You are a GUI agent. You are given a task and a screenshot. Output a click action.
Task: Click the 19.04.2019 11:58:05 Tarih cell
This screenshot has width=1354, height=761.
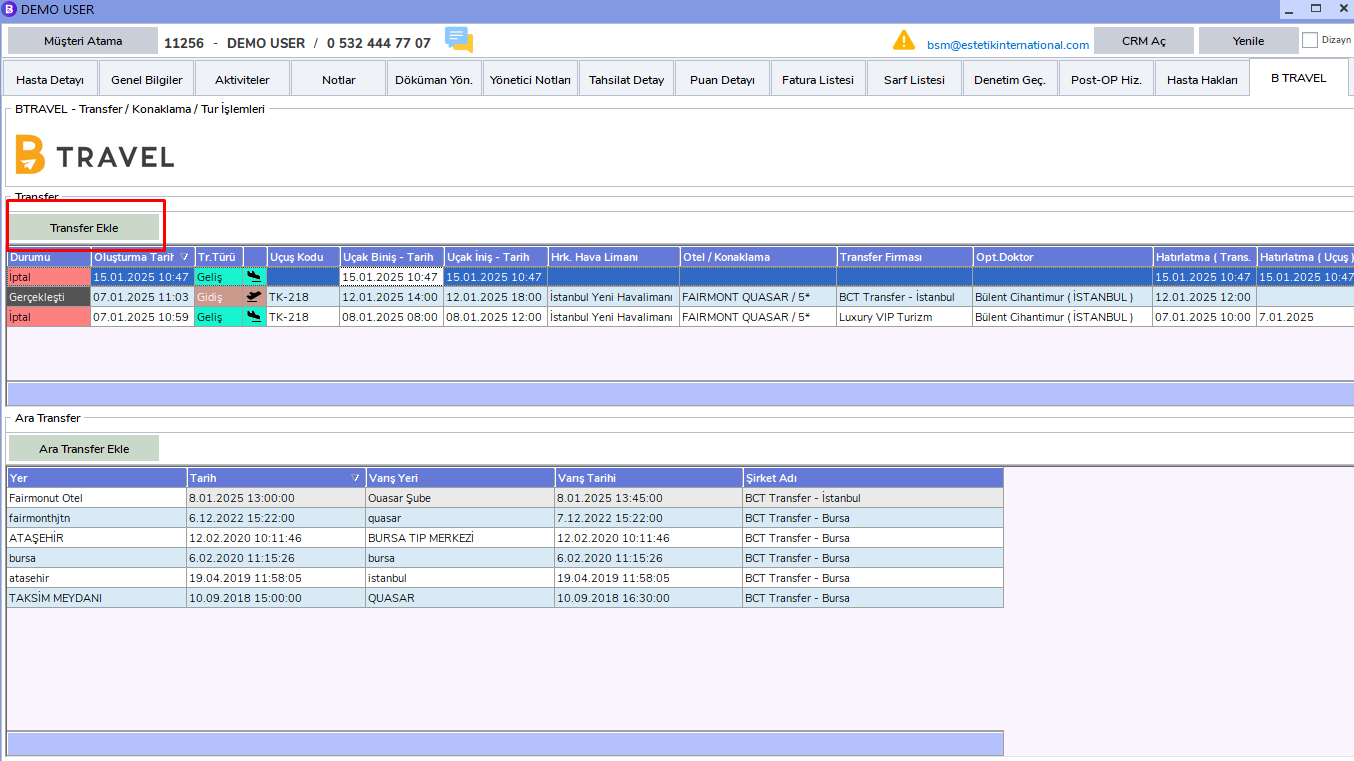click(276, 578)
